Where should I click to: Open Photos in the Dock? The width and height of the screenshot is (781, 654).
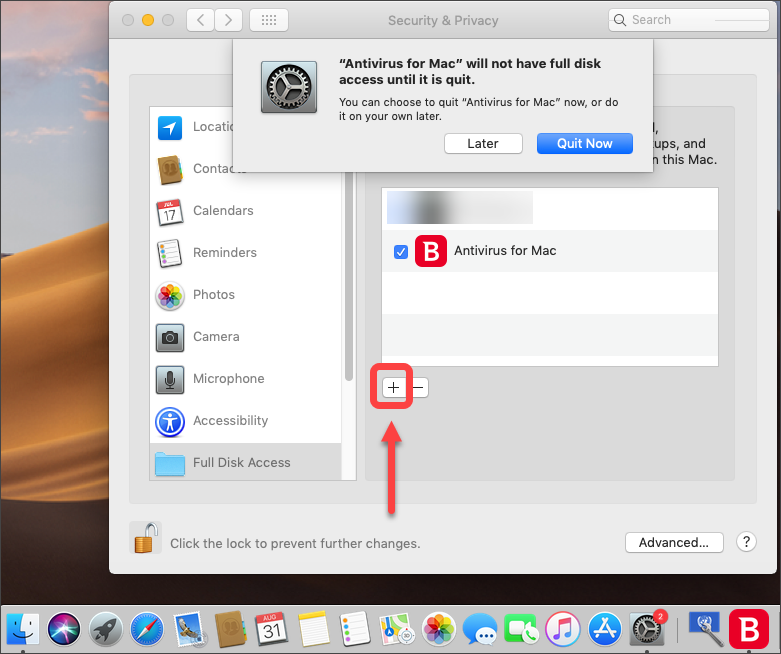pyautogui.click(x=438, y=629)
